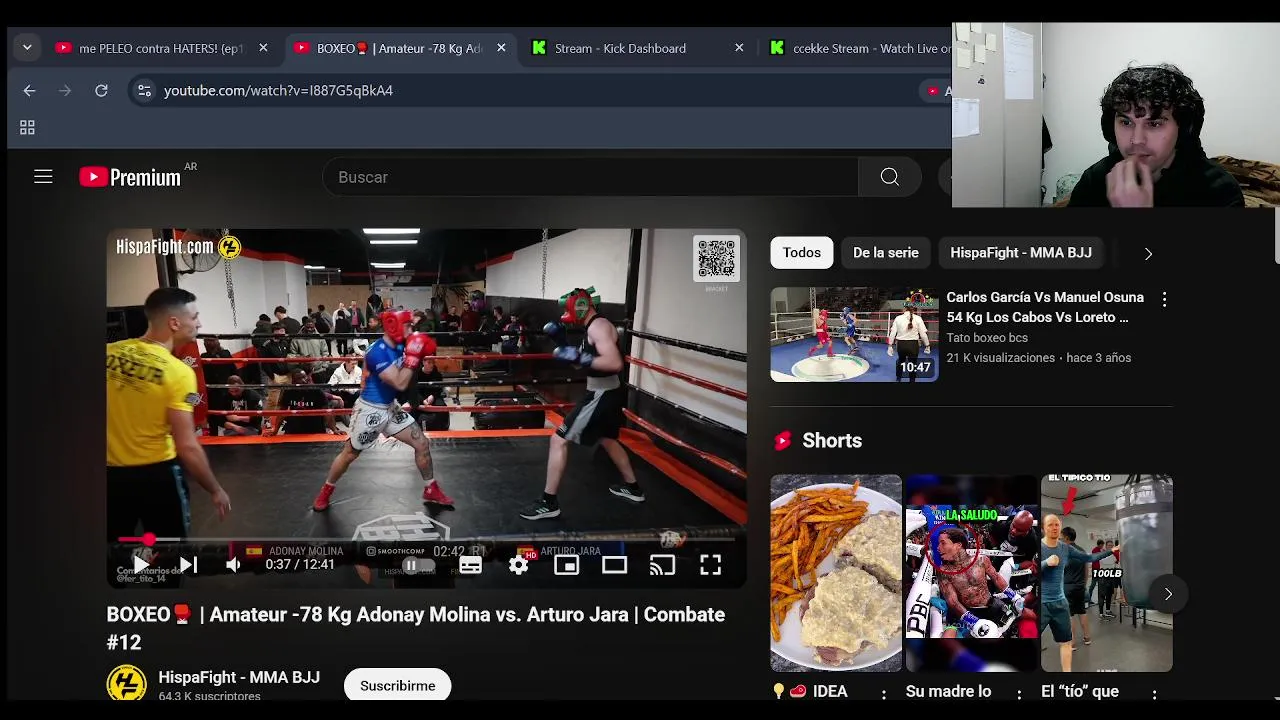
Task: Select the 'HispaFight - MMA BJJ' filter chip
Action: click(1020, 253)
